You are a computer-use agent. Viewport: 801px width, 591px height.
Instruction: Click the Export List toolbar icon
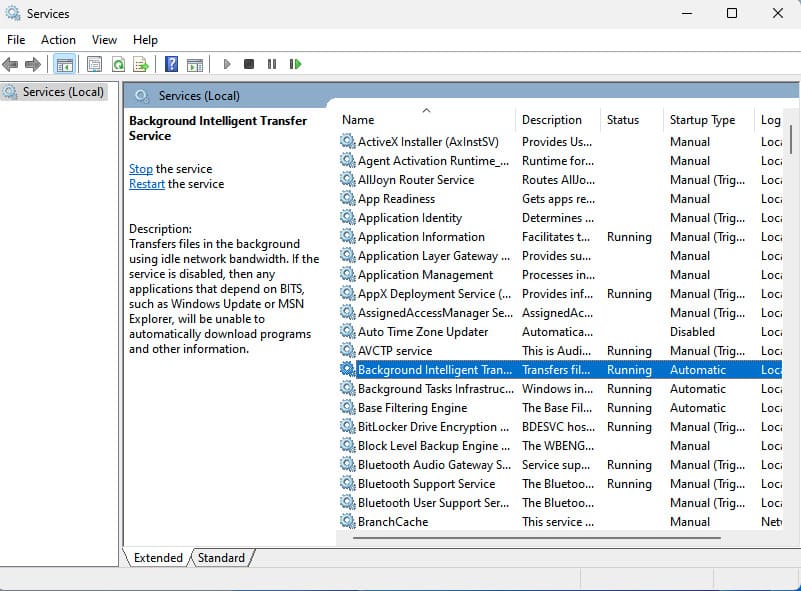point(141,64)
